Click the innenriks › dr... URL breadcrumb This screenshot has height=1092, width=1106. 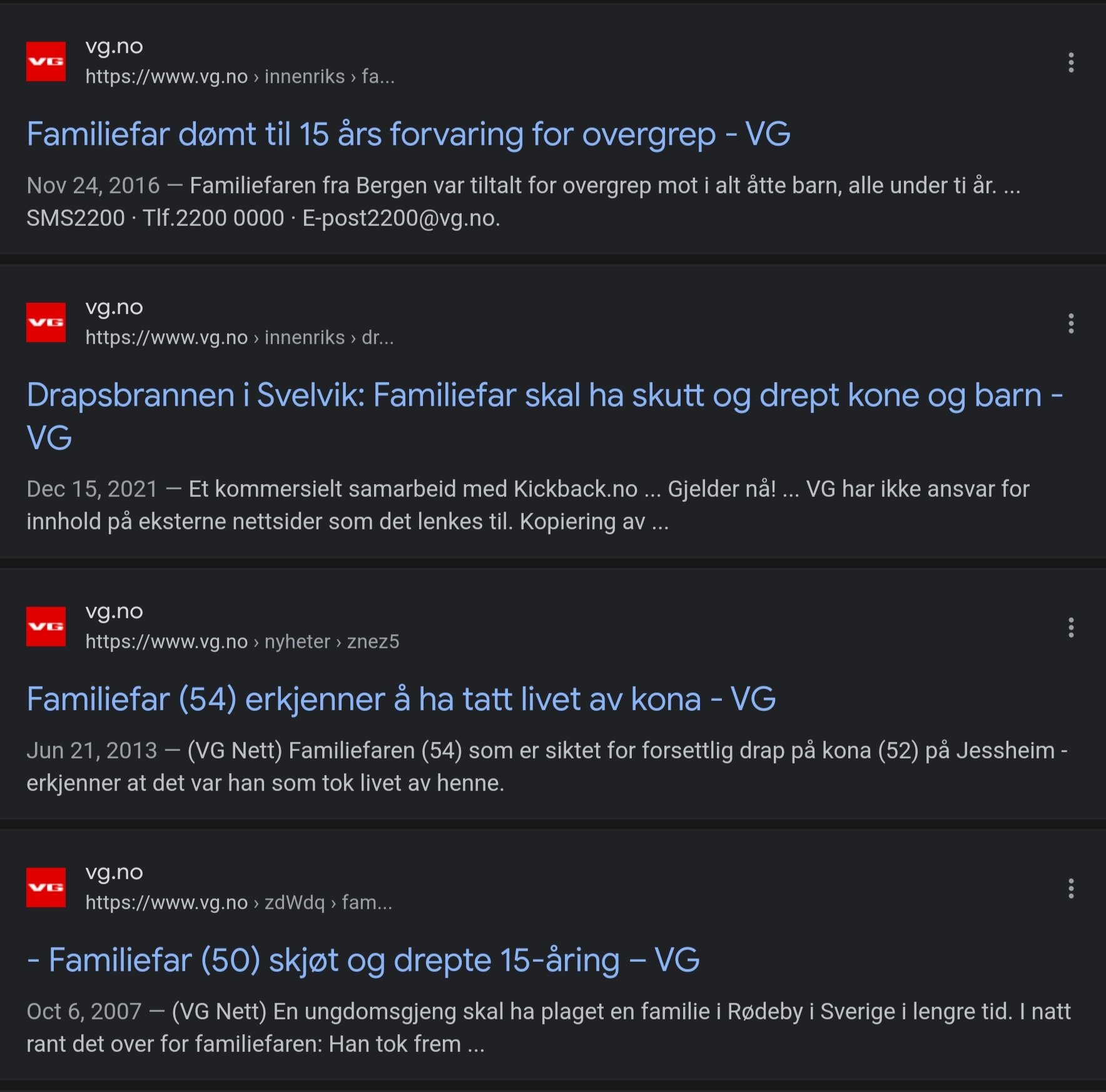240,337
